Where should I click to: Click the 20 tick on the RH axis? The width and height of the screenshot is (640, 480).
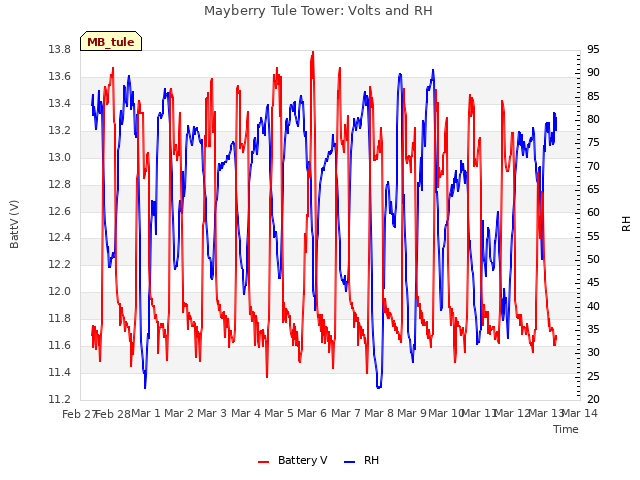[x=593, y=400]
